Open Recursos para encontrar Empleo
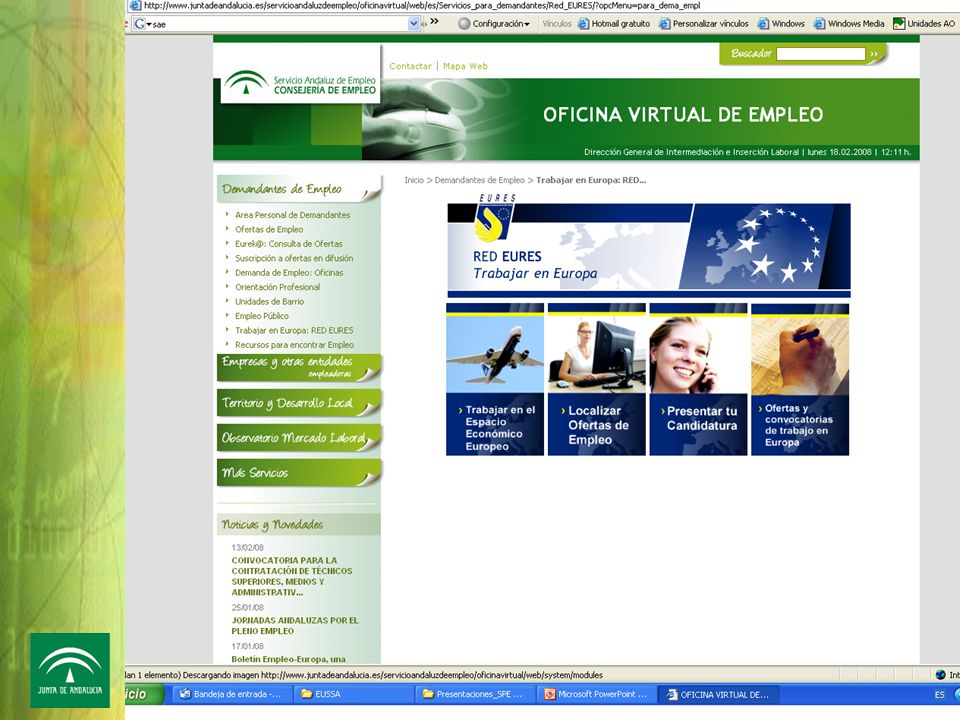960x720 pixels. (294, 345)
